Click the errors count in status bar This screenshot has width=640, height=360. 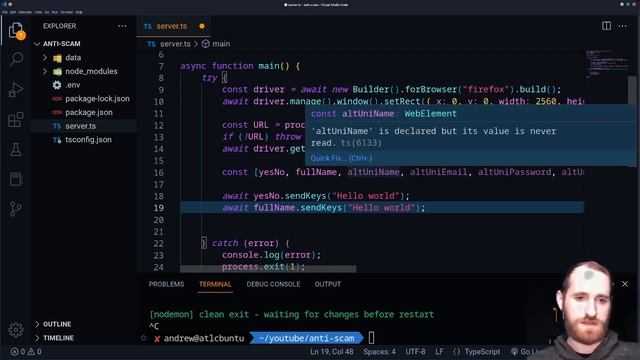coord(18,351)
